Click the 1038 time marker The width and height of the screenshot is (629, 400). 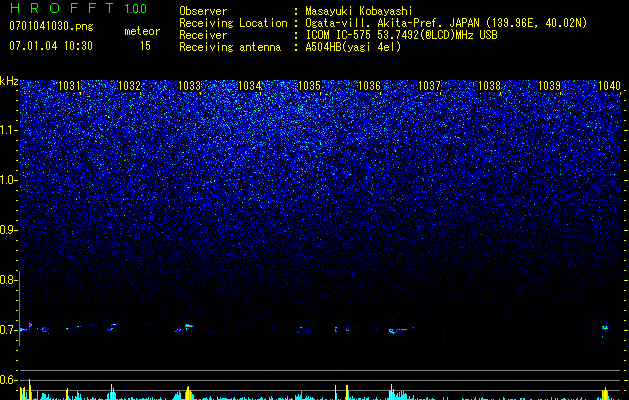[489, 86]
